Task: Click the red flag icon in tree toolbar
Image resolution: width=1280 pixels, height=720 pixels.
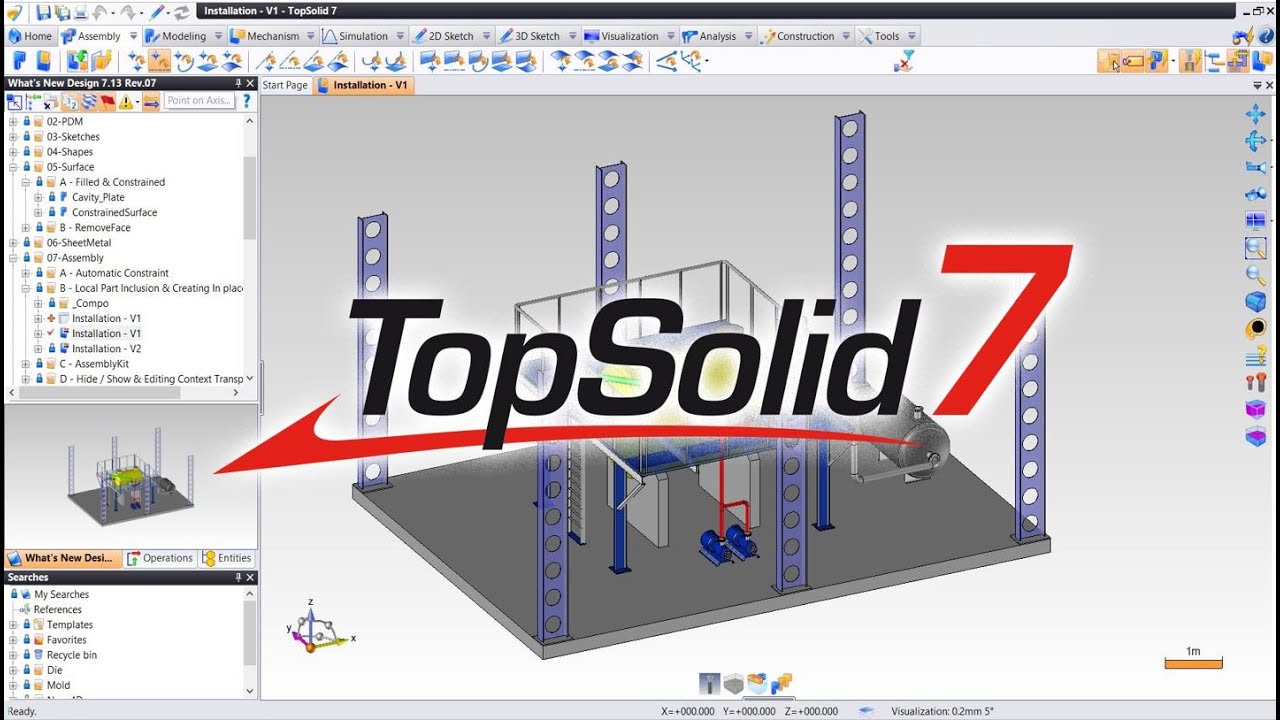Action: pyautogui.click(x=107, y=101)
